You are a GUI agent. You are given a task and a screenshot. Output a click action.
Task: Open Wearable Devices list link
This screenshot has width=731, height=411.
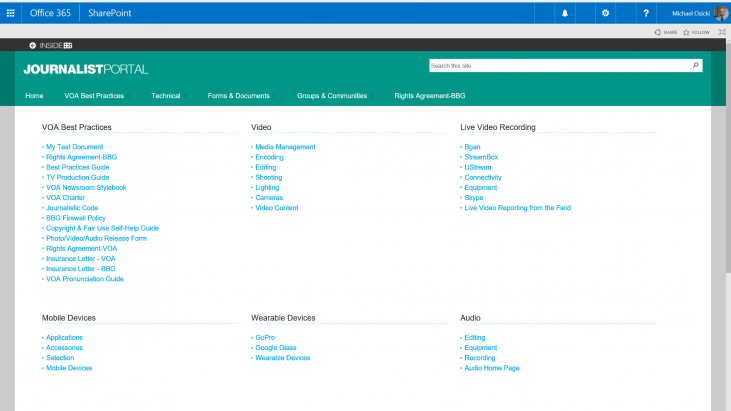283,358
